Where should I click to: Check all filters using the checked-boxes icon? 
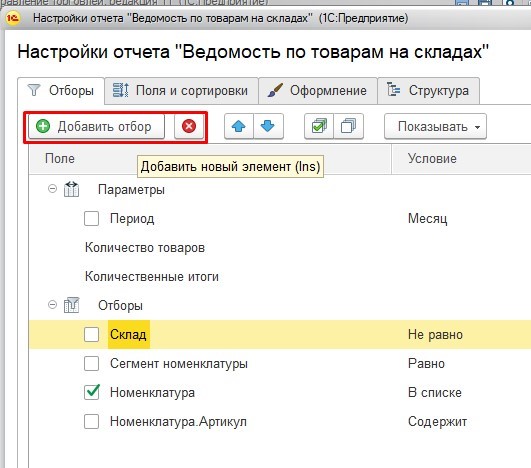pos(319,127)
